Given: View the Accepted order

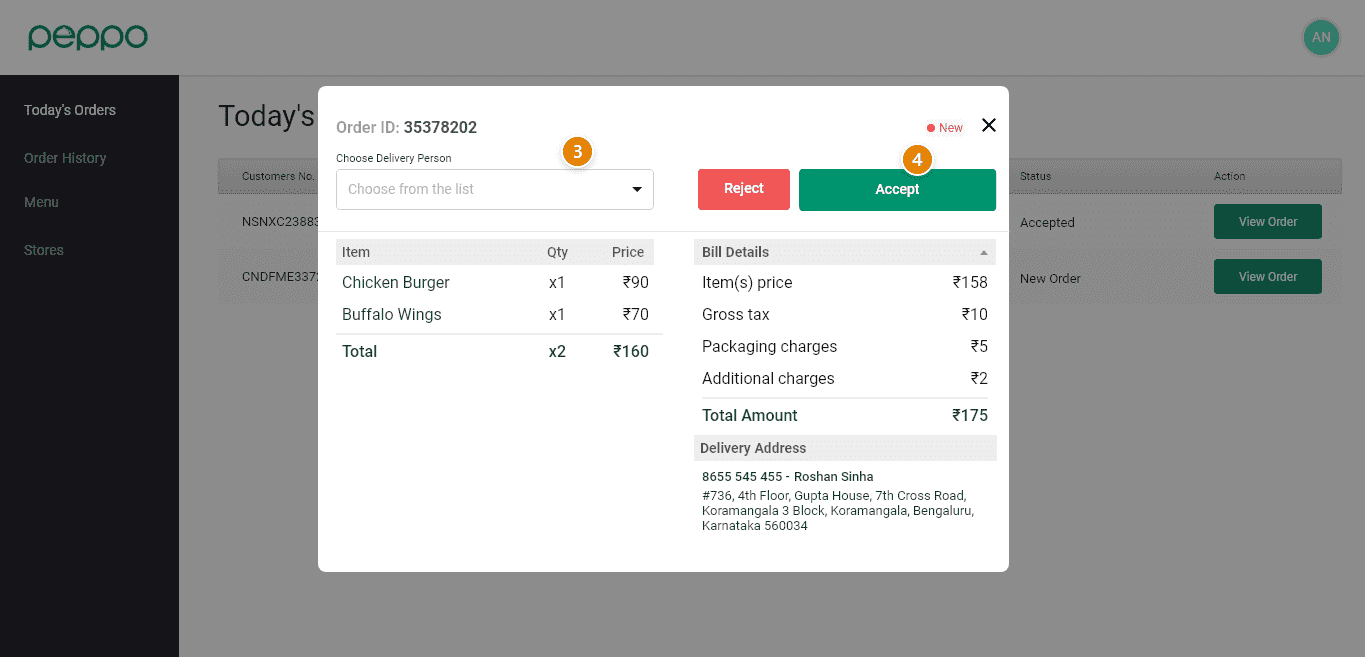Looking at the screenshot, I should 1267,222.
